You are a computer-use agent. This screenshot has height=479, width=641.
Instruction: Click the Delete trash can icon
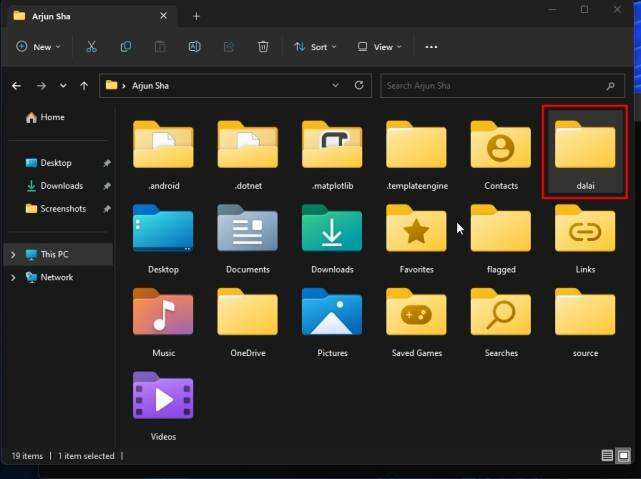point(263,47)
